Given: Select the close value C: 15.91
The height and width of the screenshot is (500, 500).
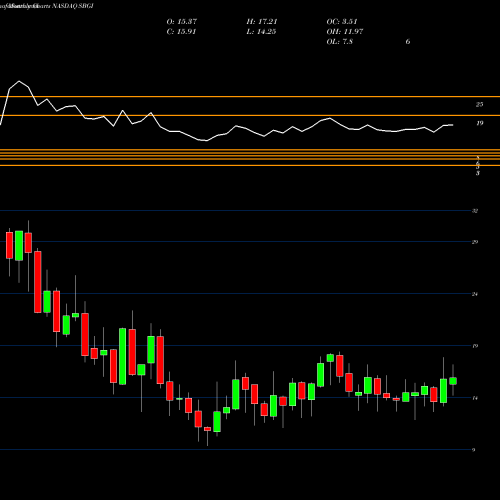Looking at the screenshot, I should tap(181, 32).
